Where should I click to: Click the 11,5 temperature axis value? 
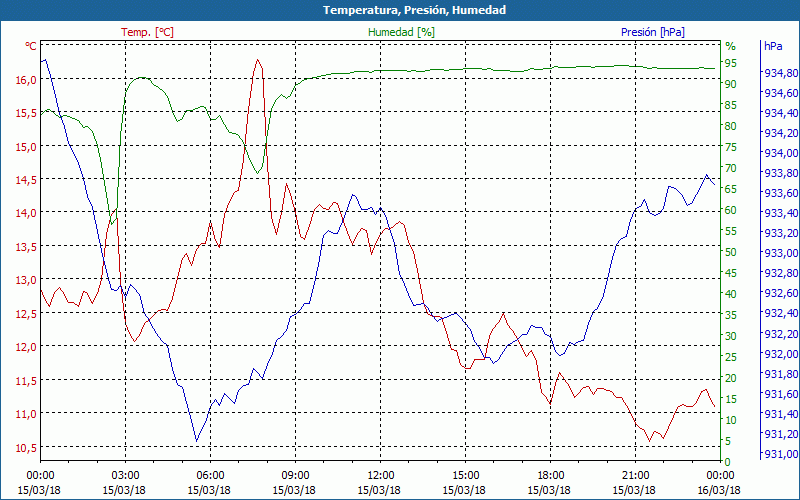[27, 381]
